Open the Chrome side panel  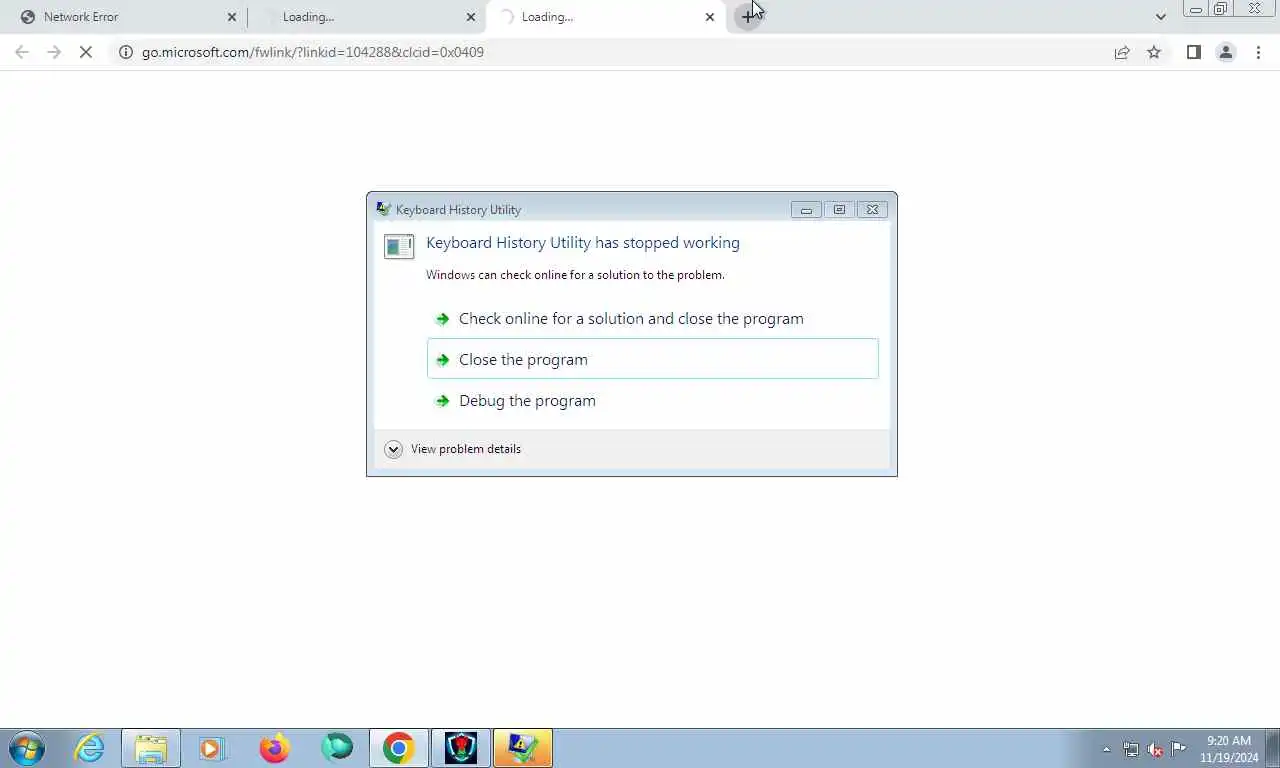pyautogui.click(x=1193, y=52)
